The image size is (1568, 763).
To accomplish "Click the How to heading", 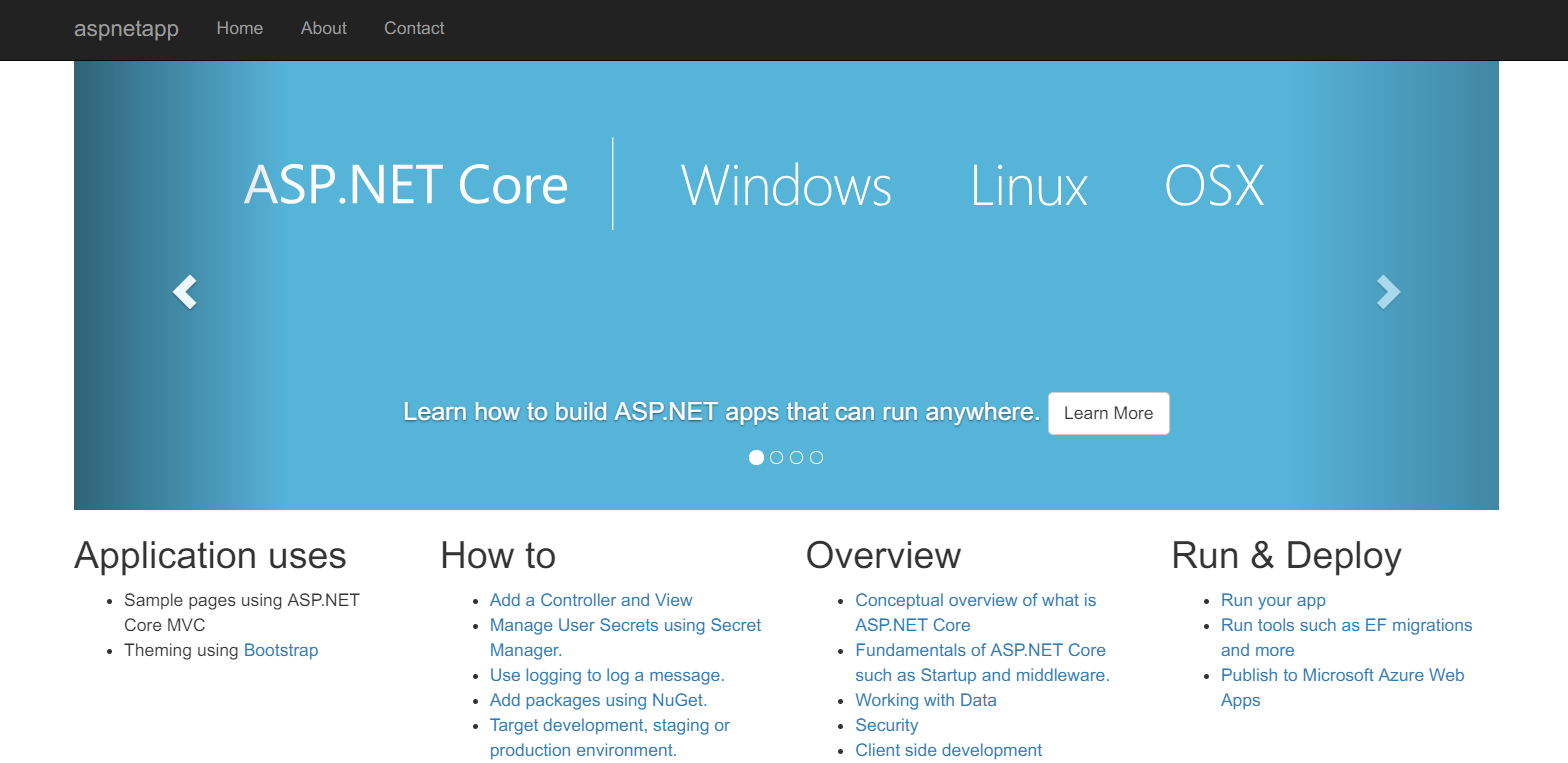I will [x=498, y=555].
